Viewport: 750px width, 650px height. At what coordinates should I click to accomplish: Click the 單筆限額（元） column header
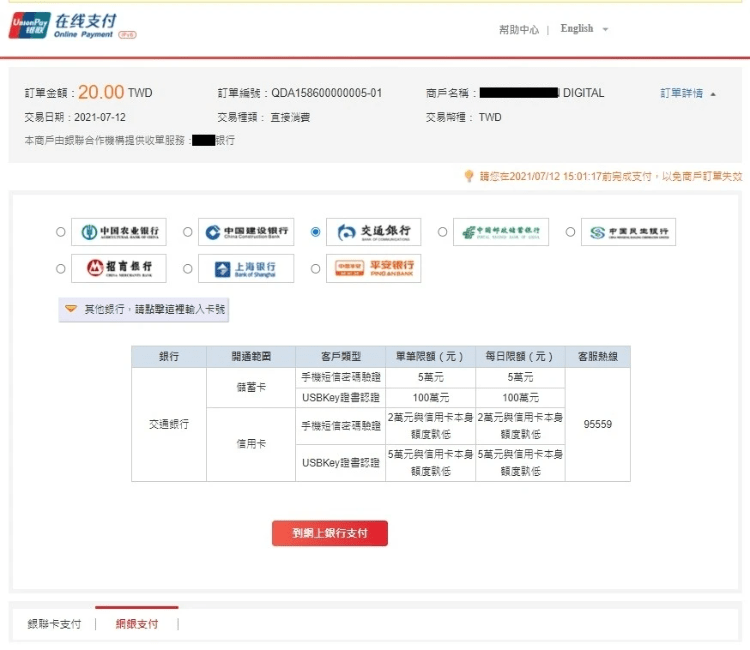pyautogui.click(x=430, y=356)
